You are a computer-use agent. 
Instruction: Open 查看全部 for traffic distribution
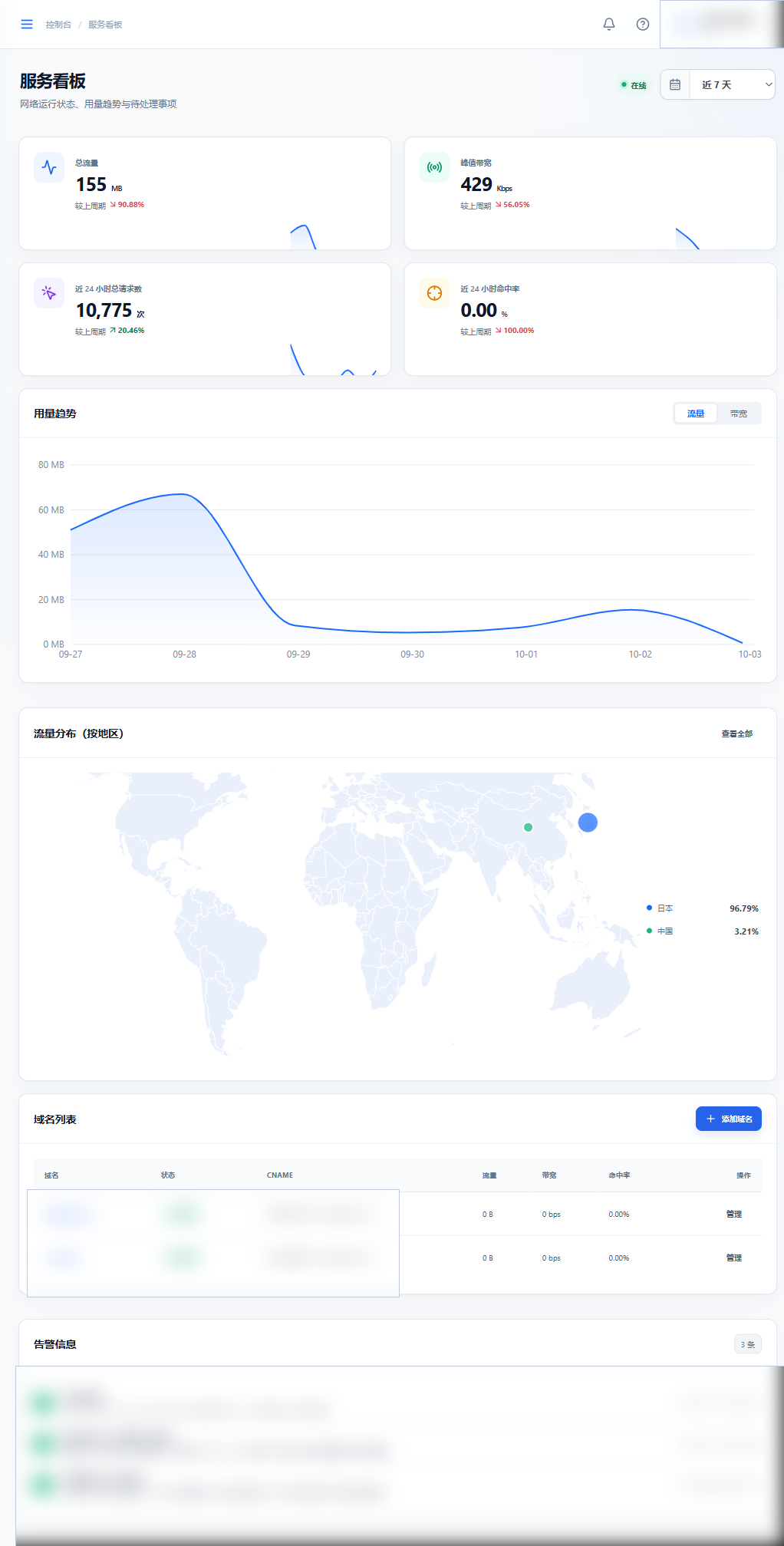click(x=737, y=734)
